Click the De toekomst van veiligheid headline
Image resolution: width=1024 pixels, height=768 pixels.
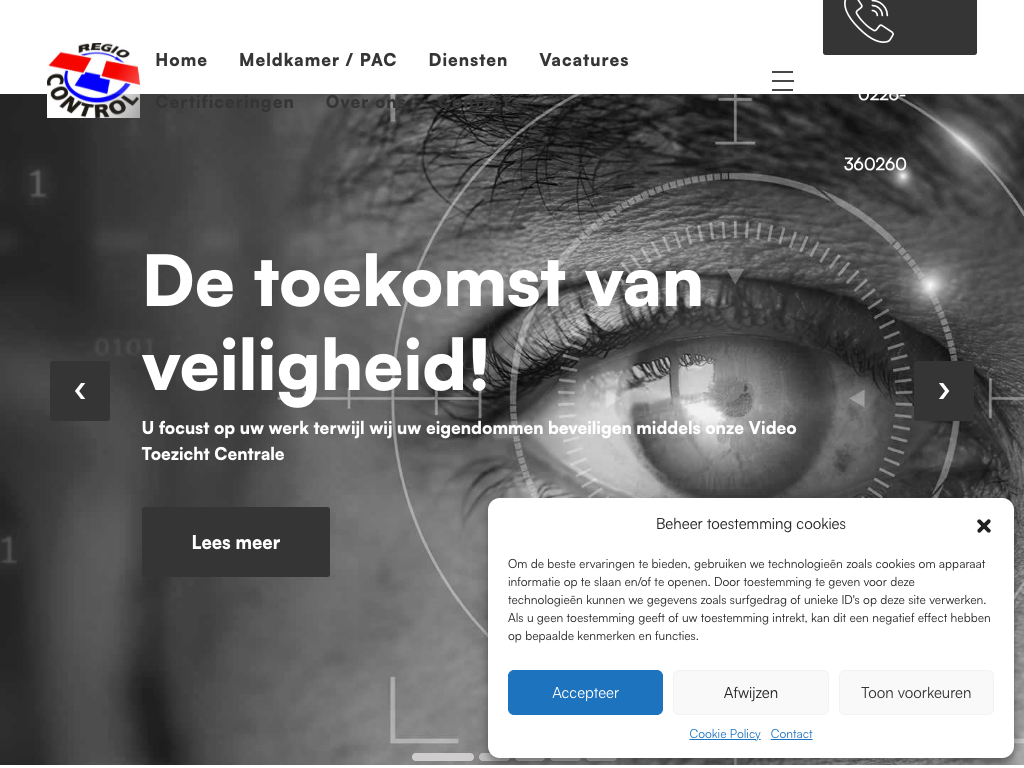point(423,325)
